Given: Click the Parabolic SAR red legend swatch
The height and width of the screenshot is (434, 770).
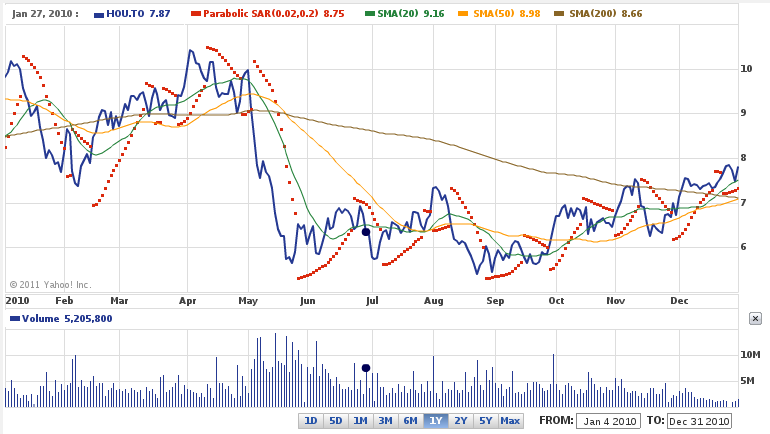Looking at the screenshot, I should pyautogui.click(x=196, y=14).
